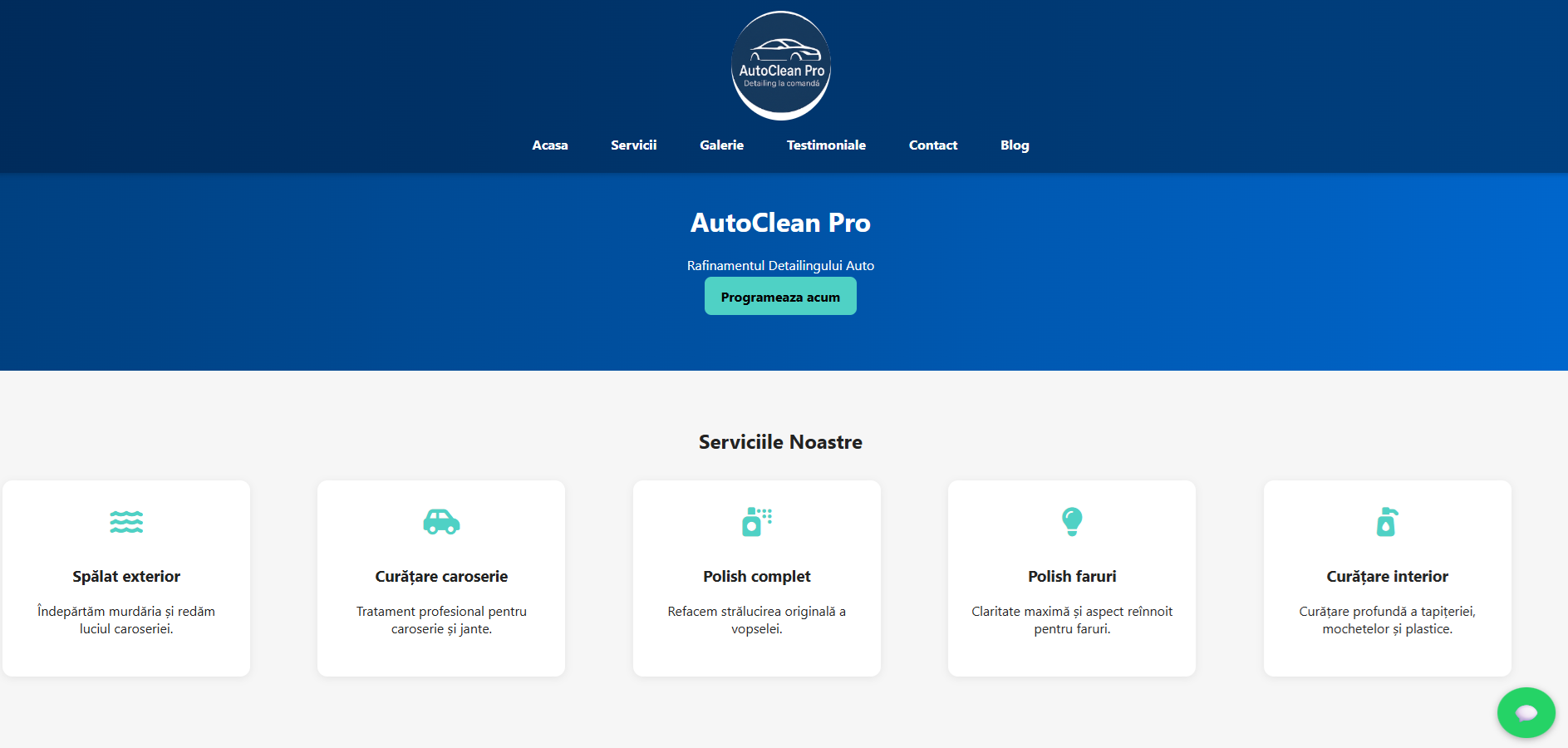Click the teal car icon on Curățare caroserie
The image size is (1568, 748).
point(440,522)
